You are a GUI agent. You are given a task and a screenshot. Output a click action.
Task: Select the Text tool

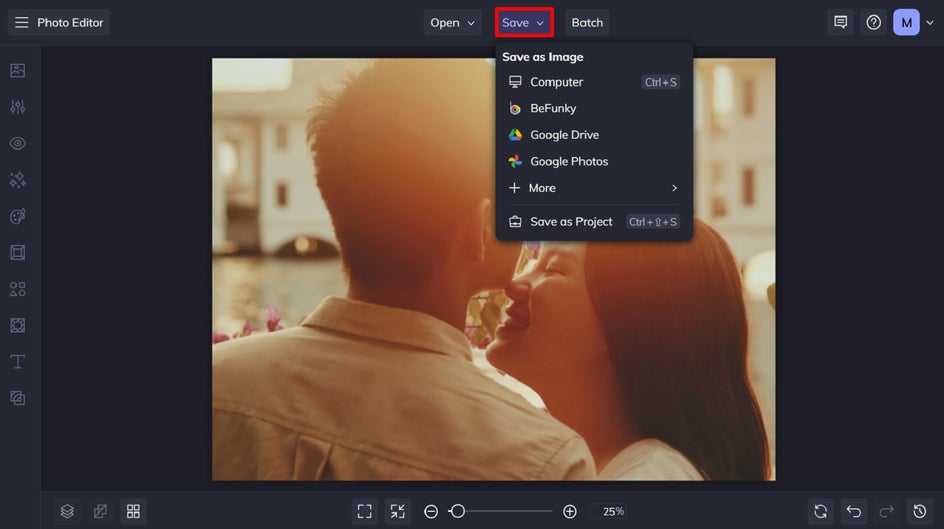17,362
